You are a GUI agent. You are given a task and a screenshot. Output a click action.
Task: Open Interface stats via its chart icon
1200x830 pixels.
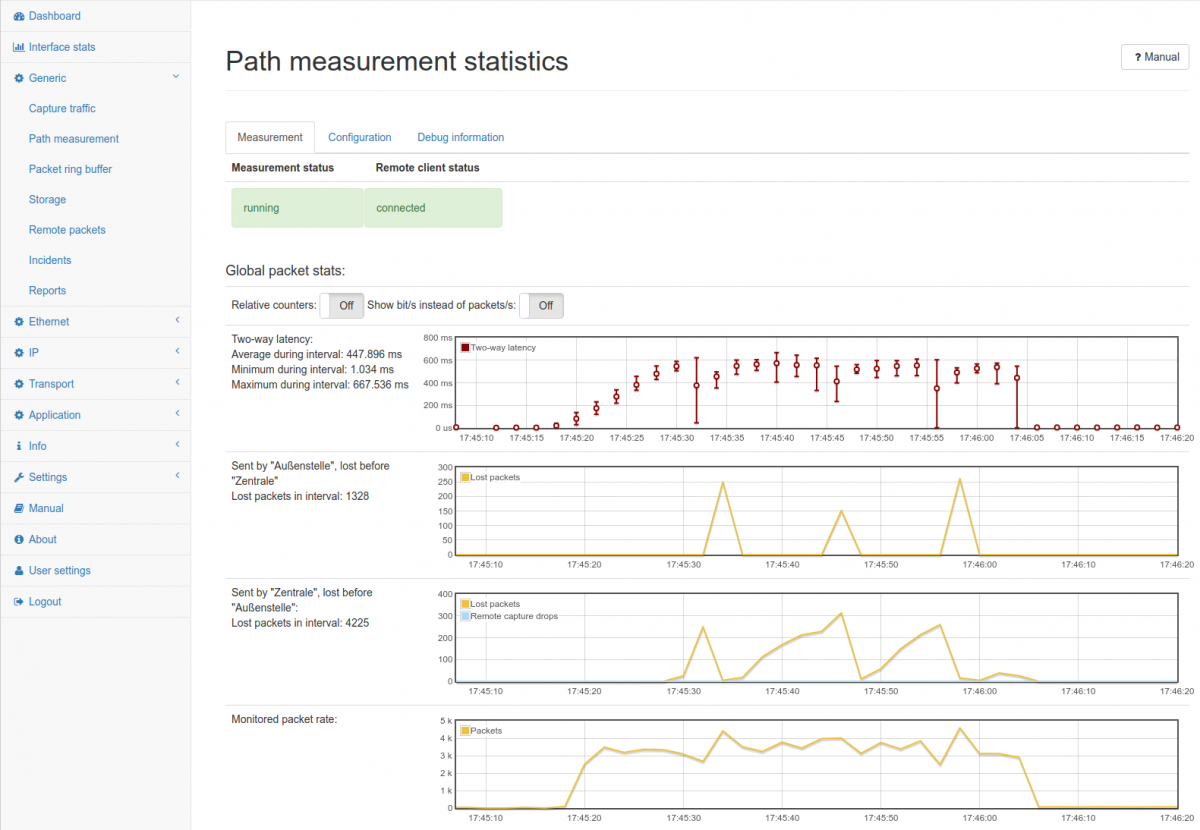pyautogui.click(x=19, y=46)
